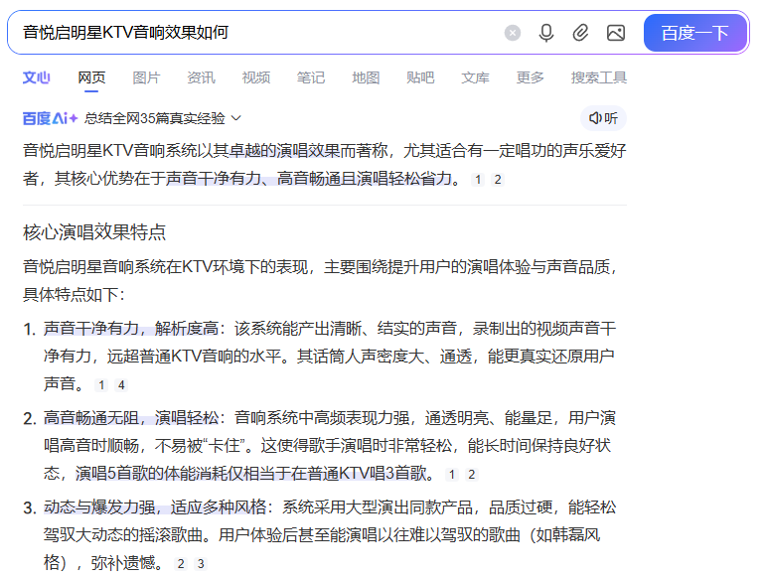This screenshot has height=587, width=757.
Task: Open the 更多 tab menu
Action: point(530,77)
